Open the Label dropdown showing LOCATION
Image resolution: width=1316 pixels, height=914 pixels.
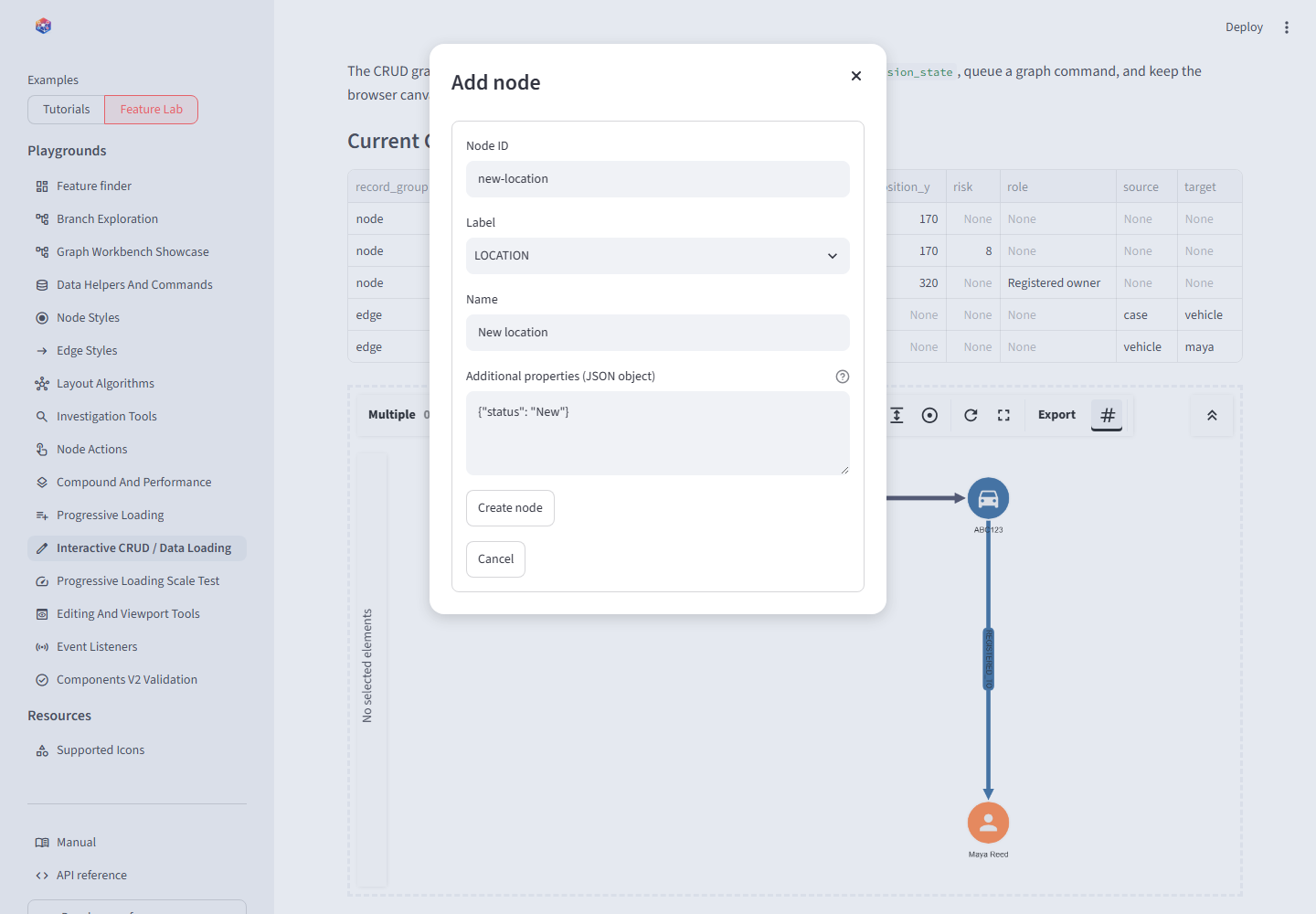(x=658, y=256)
